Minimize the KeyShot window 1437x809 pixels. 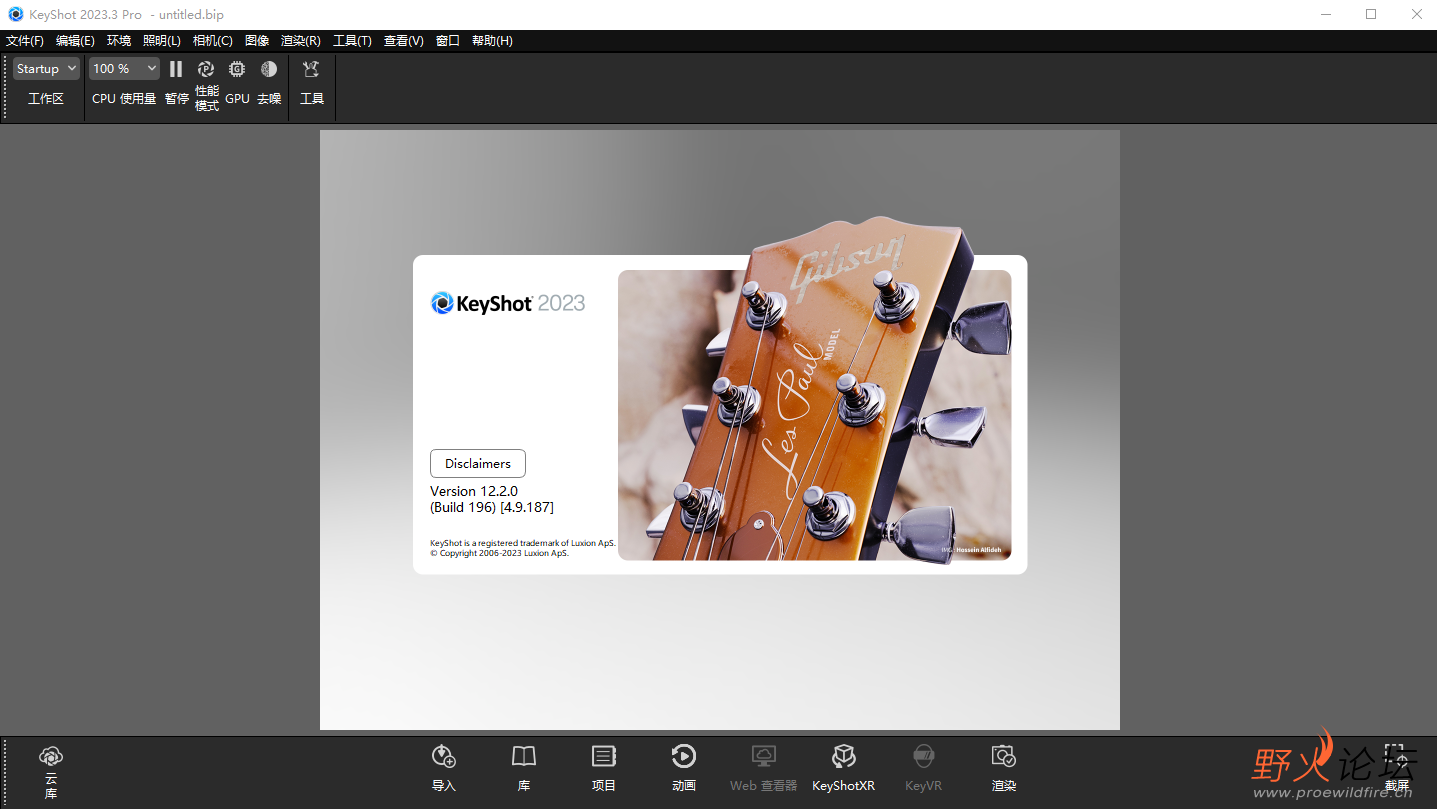click(x=1325, y=14)
